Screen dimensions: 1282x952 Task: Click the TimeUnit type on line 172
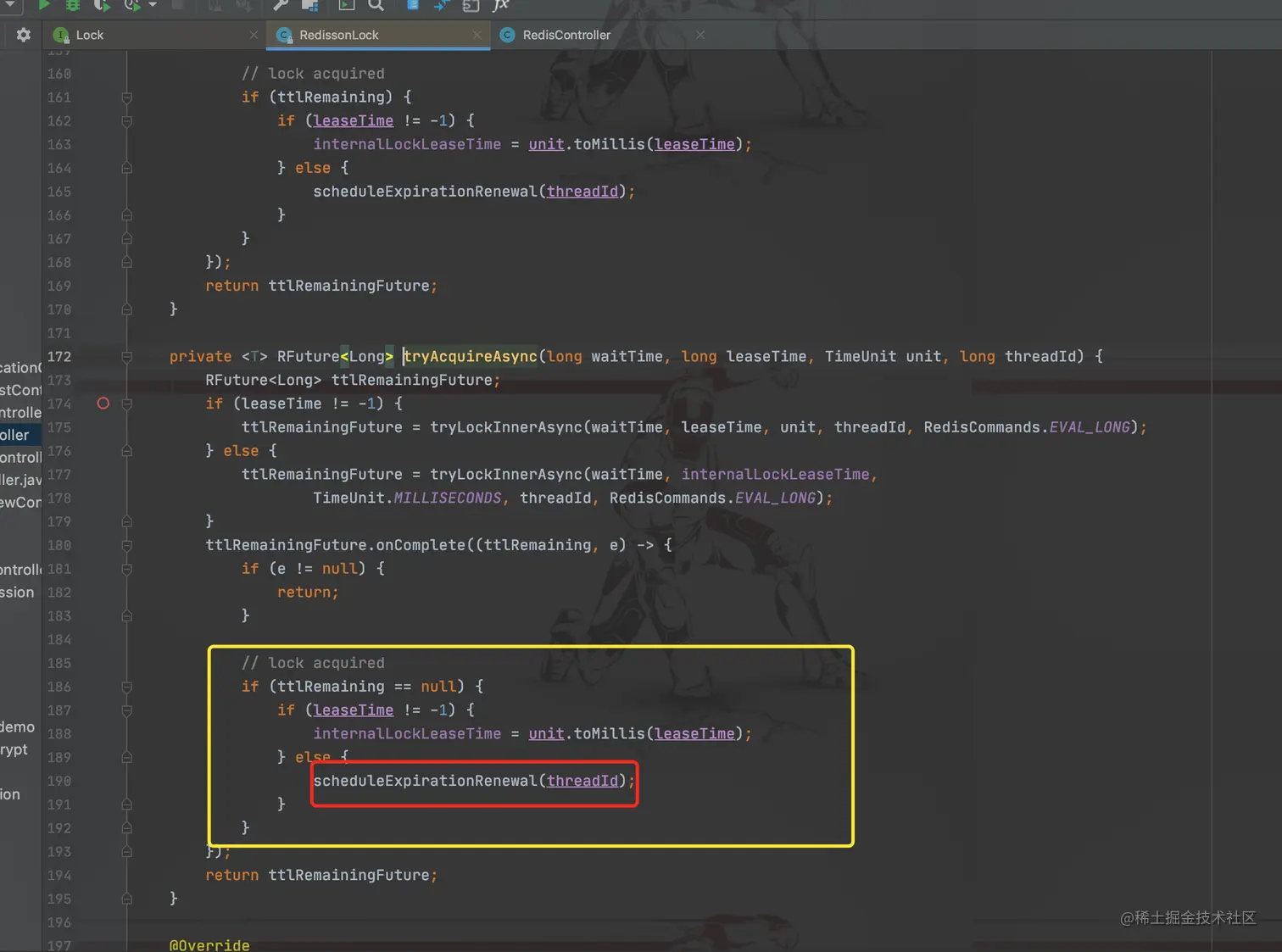(x=861, y=357)
